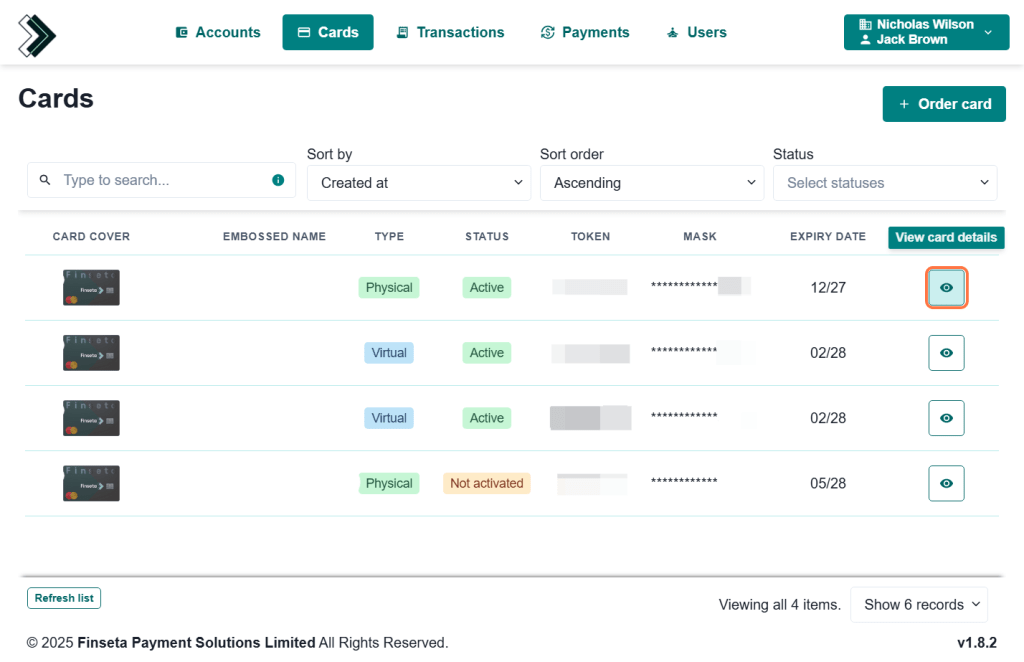Focus the Type to search field

pyautogui.click(x=160, y=180)
